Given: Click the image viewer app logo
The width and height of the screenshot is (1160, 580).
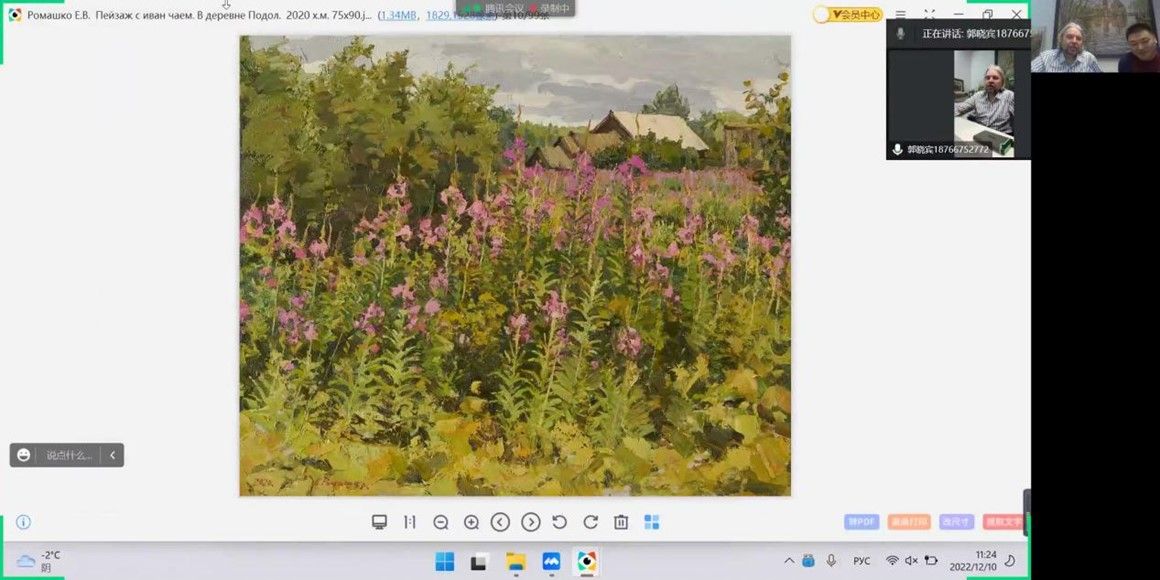Looking at the screenshot, I should [x=15, y=15].
